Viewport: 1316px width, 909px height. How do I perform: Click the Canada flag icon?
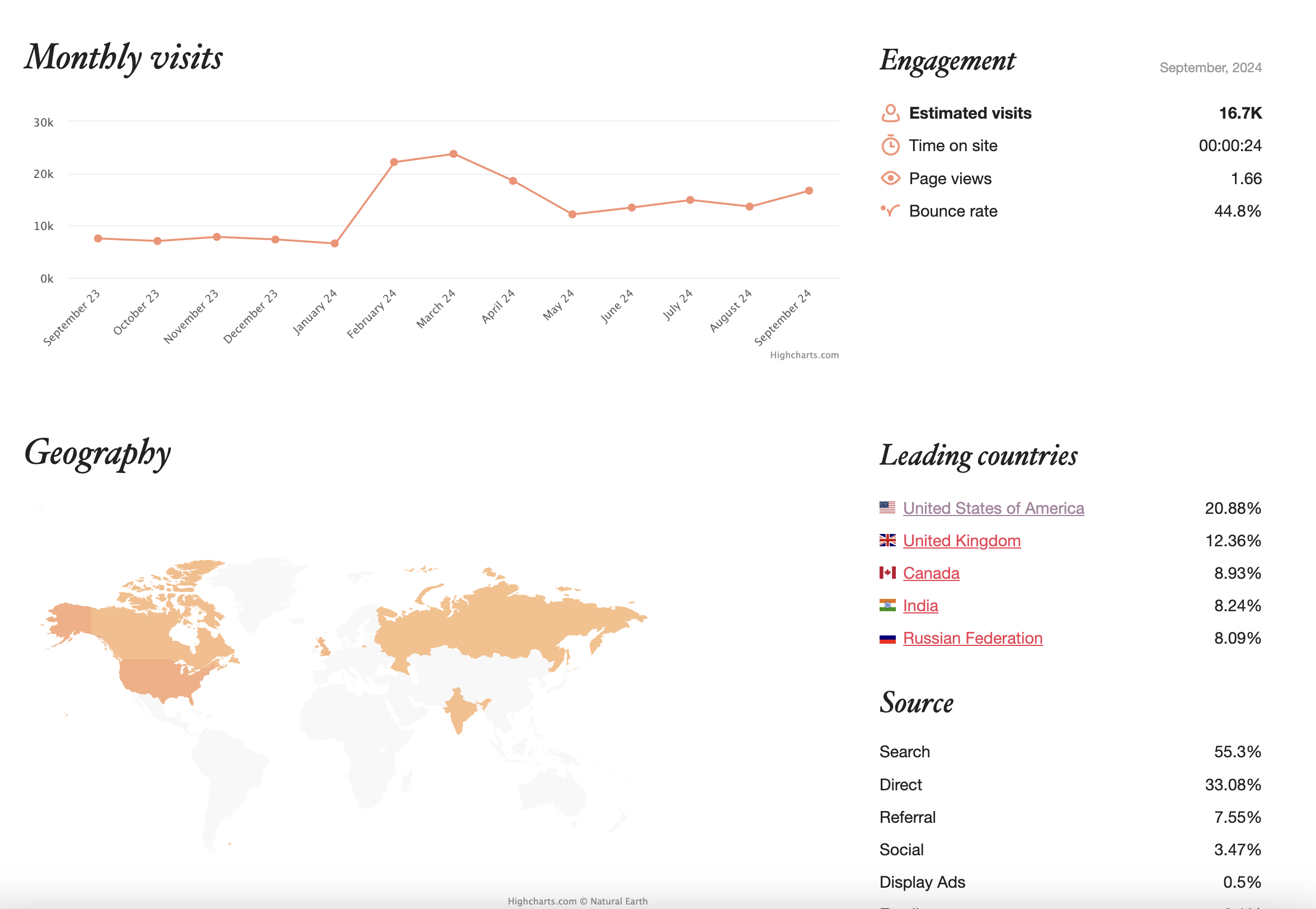click(x=887, y=573)
